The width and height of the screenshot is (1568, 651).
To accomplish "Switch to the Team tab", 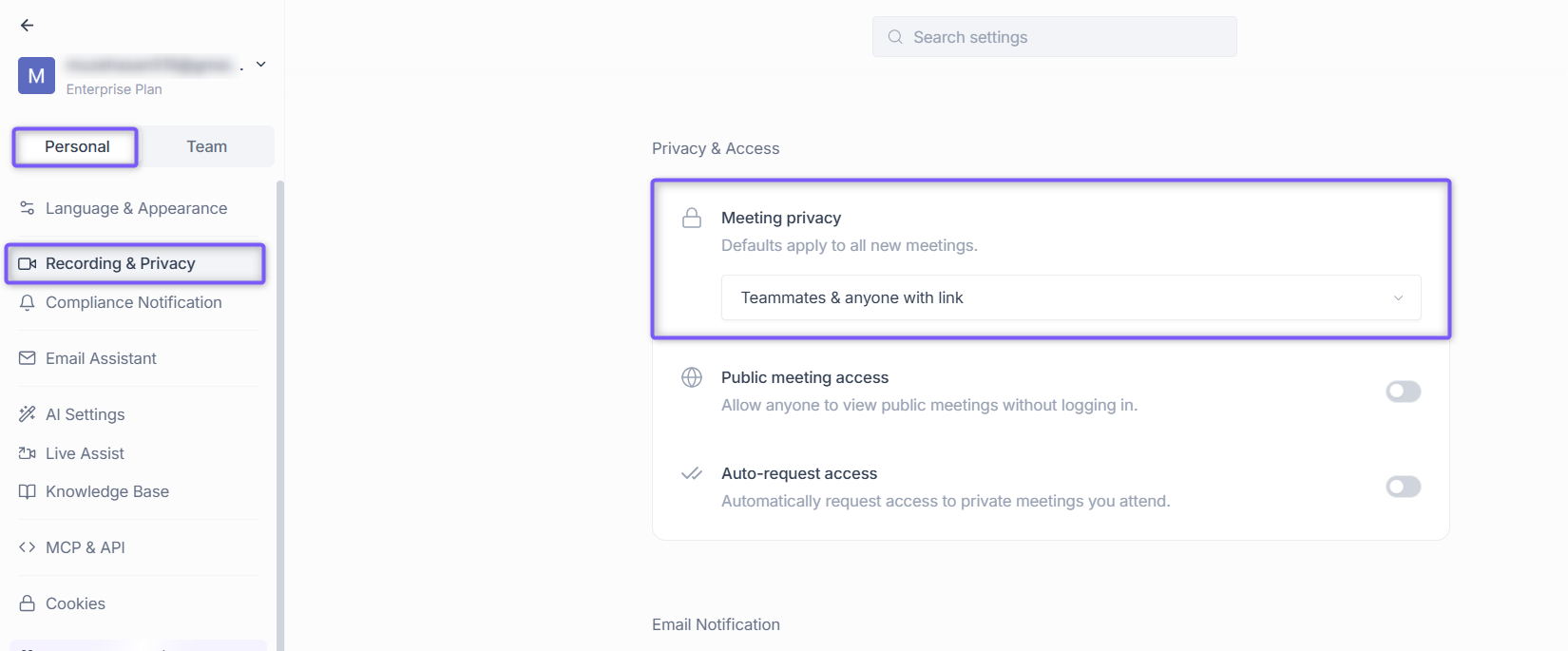I will [x=207, y=146].
